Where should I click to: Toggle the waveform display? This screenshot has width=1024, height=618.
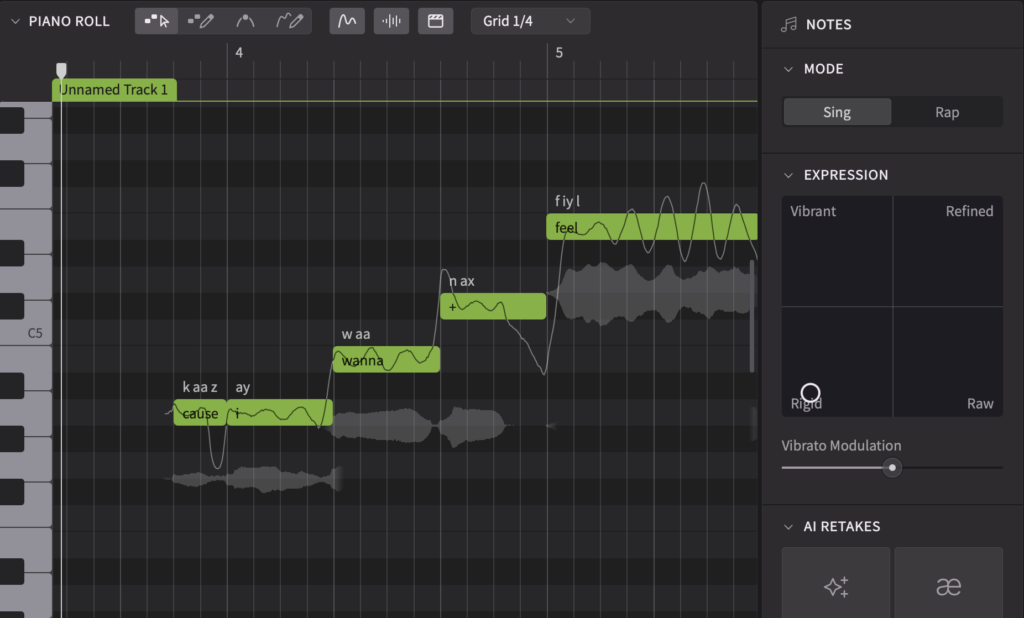click(391, 21)
